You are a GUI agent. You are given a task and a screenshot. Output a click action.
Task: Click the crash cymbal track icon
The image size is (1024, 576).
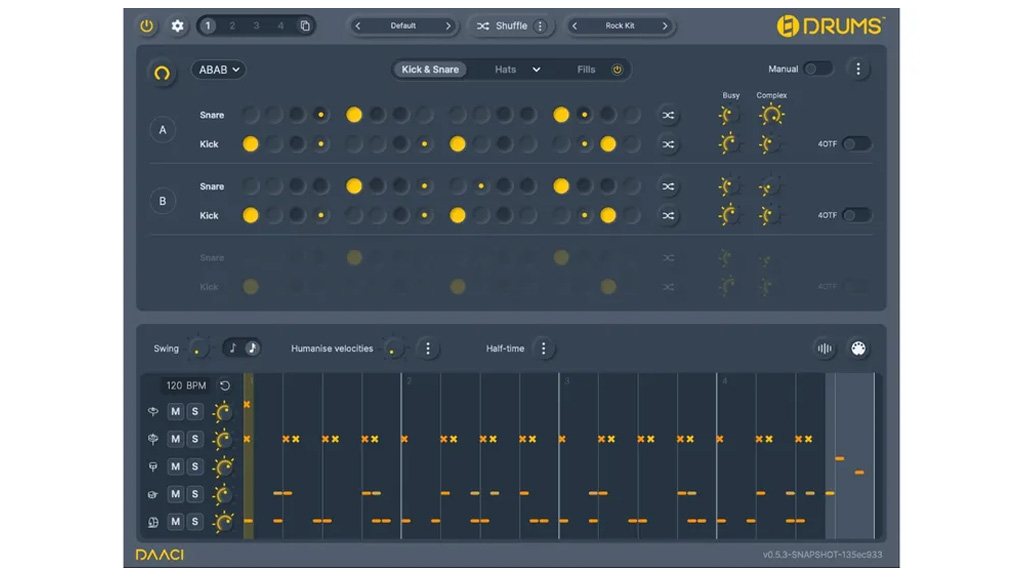click(153, 411)
